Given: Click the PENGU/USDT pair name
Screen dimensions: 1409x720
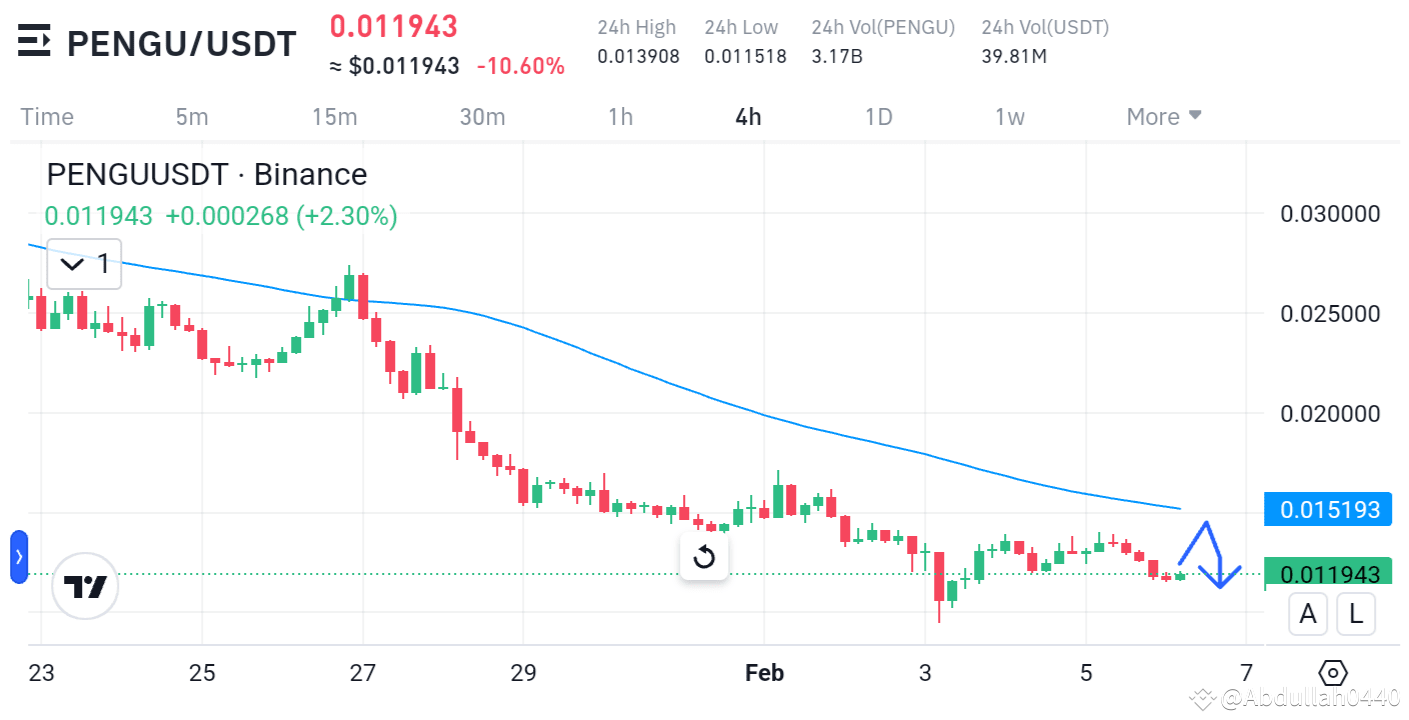Looking at the screenshot, I should click(x=180, y=43).
